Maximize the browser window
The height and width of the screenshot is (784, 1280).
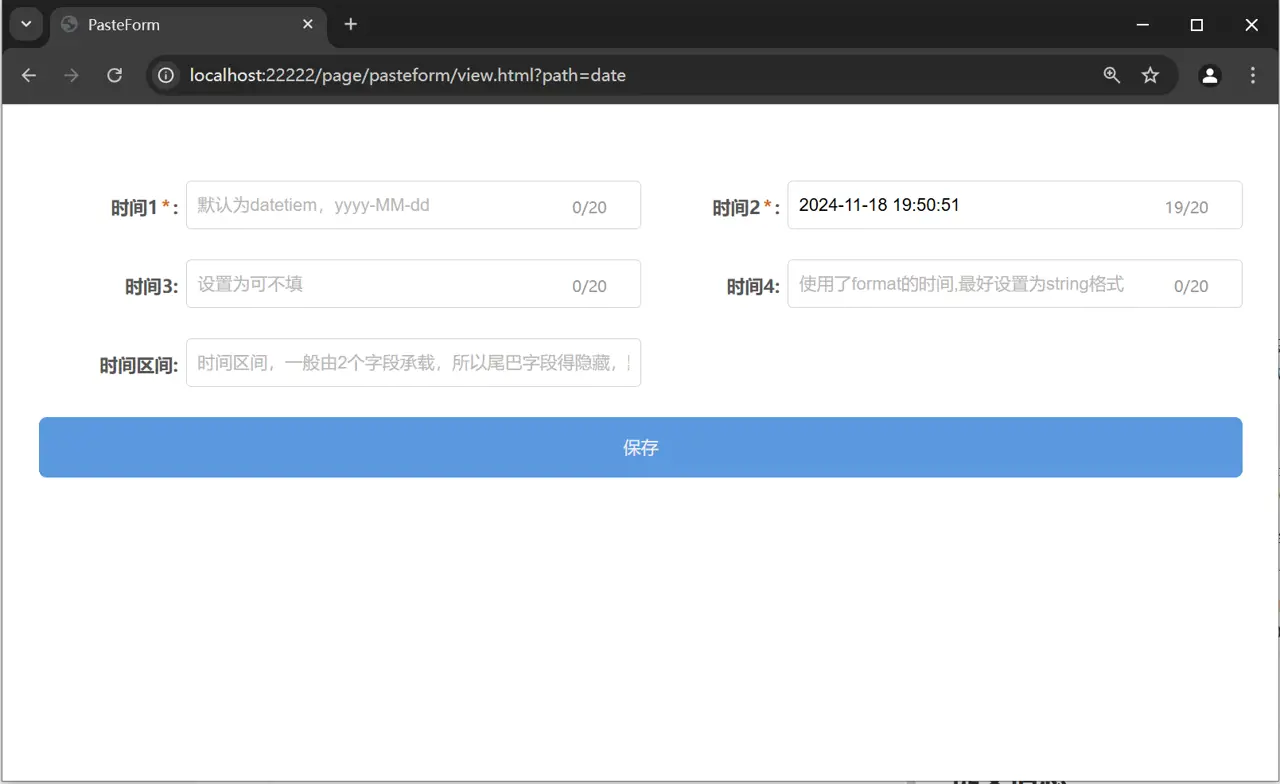pyautogui.click(x=1197, y=25)
